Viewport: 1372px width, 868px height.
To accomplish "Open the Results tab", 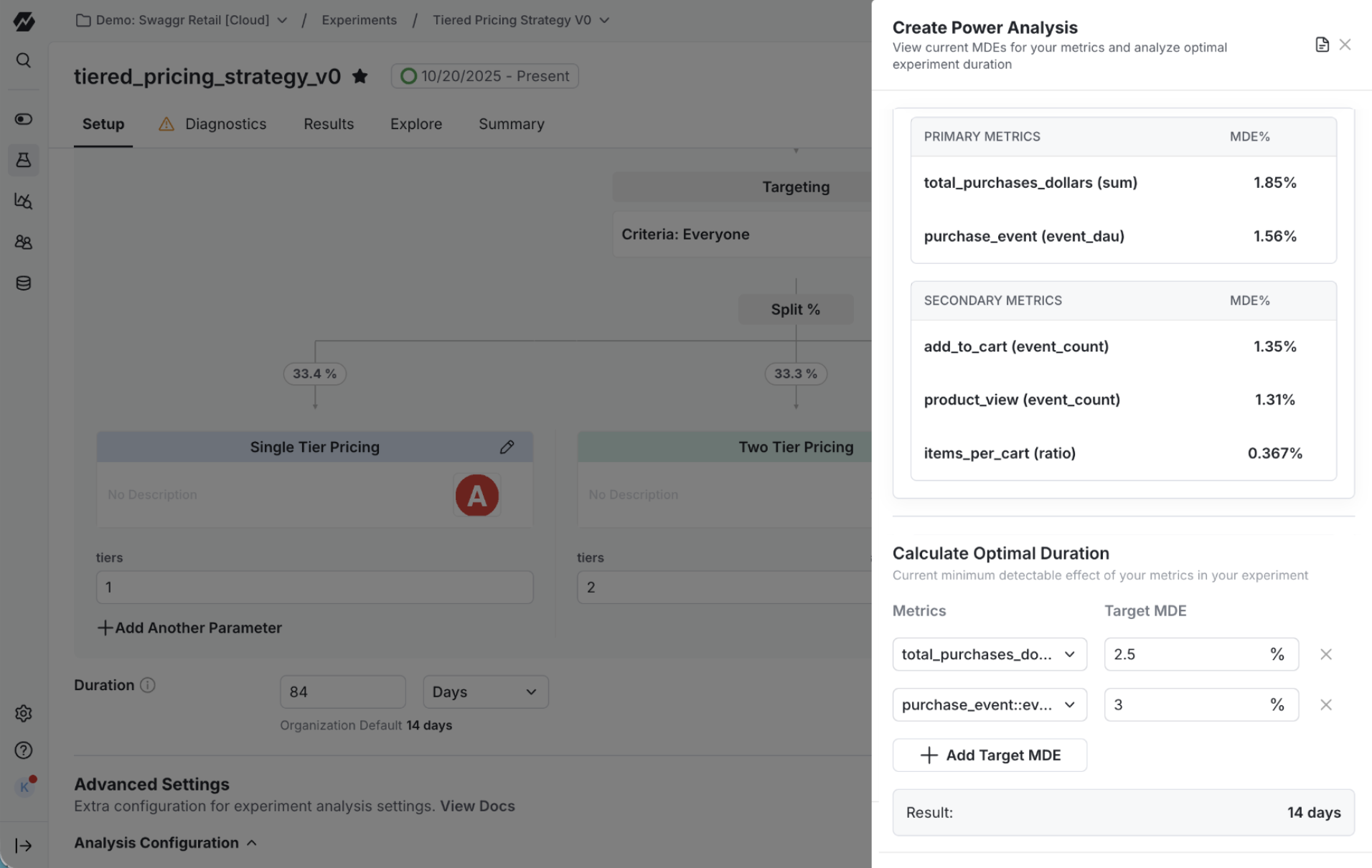I will click(x=329, y=123).
